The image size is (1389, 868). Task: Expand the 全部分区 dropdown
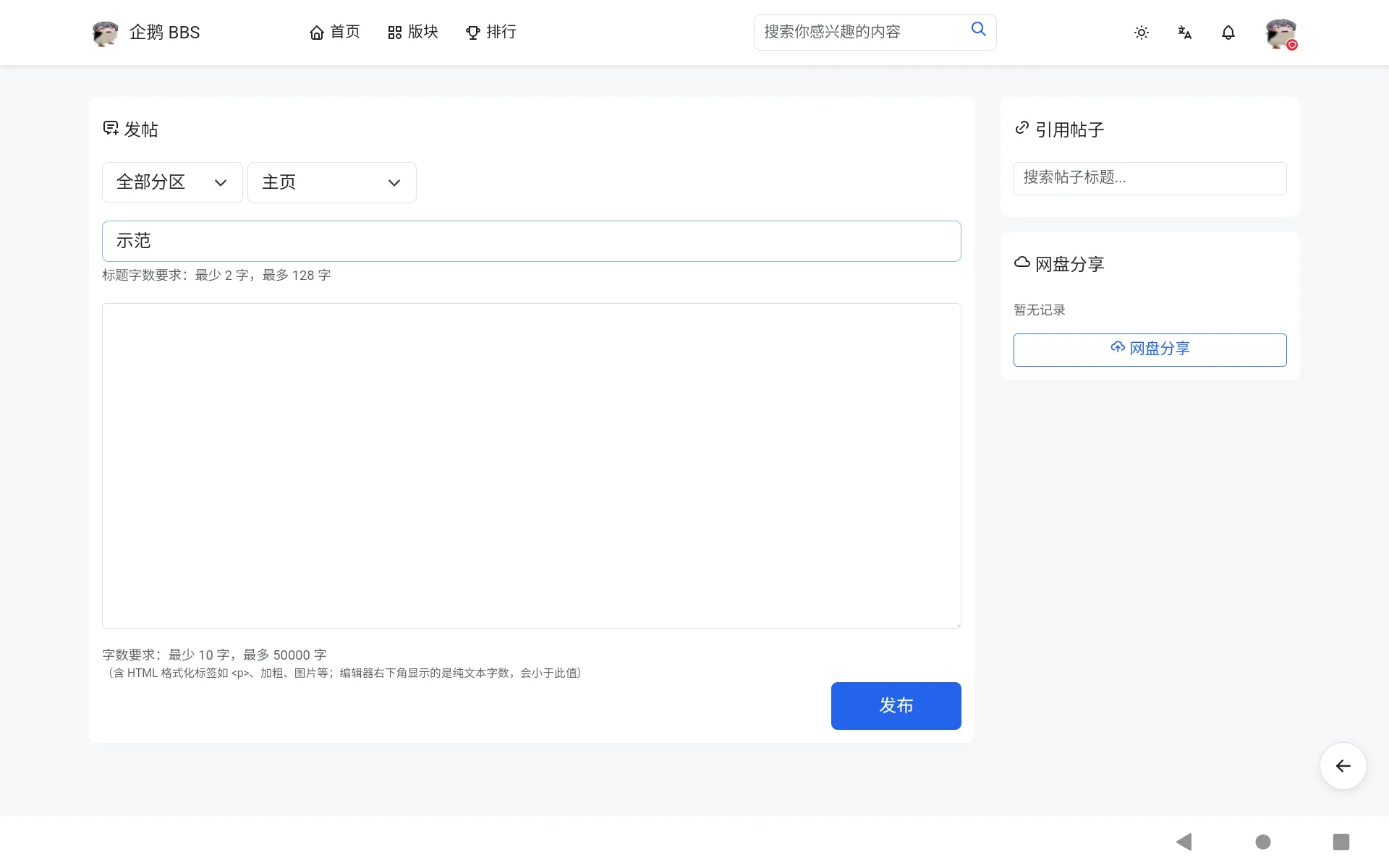coord(172,182)
